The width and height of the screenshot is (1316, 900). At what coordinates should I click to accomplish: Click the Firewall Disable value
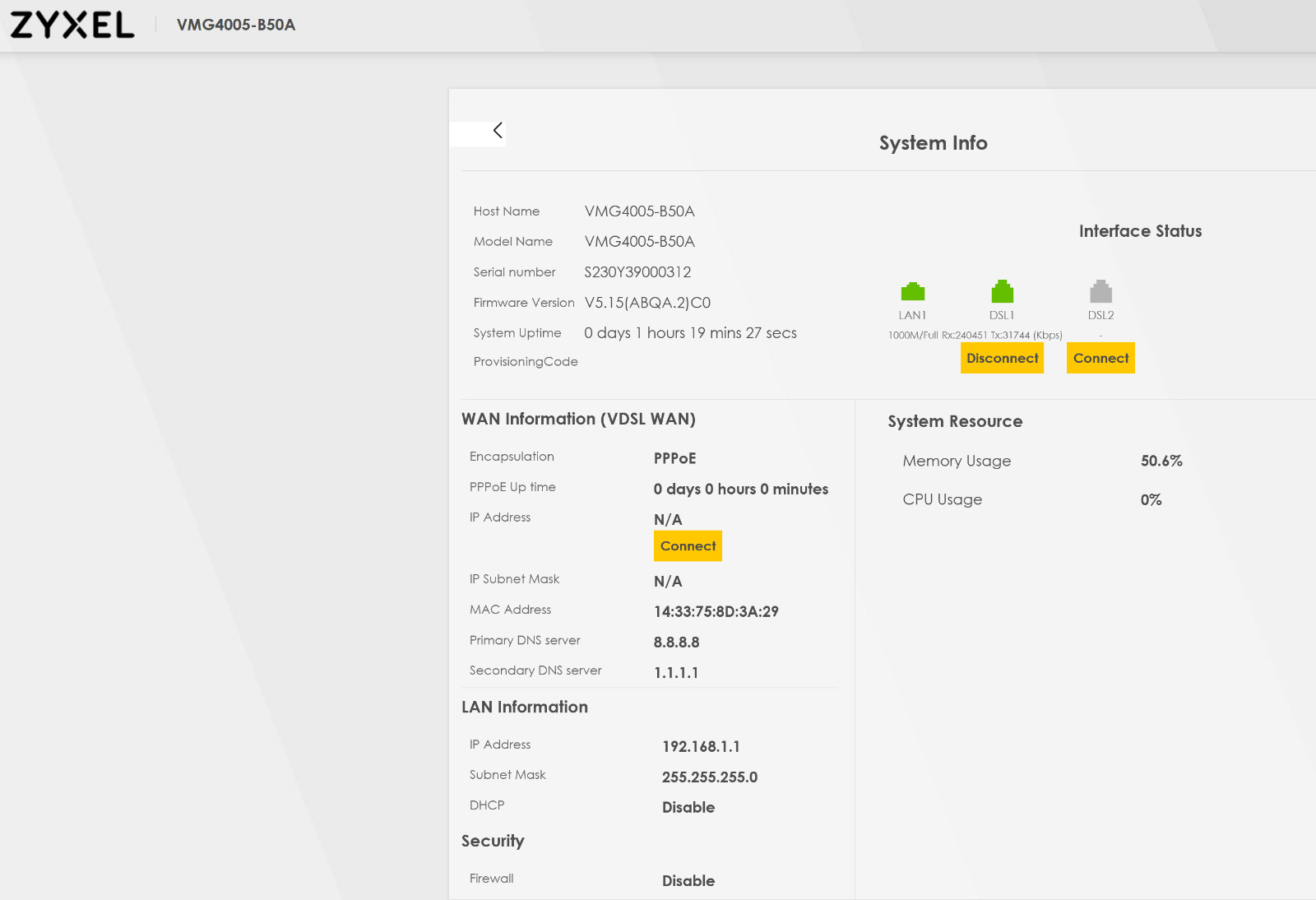688,881
